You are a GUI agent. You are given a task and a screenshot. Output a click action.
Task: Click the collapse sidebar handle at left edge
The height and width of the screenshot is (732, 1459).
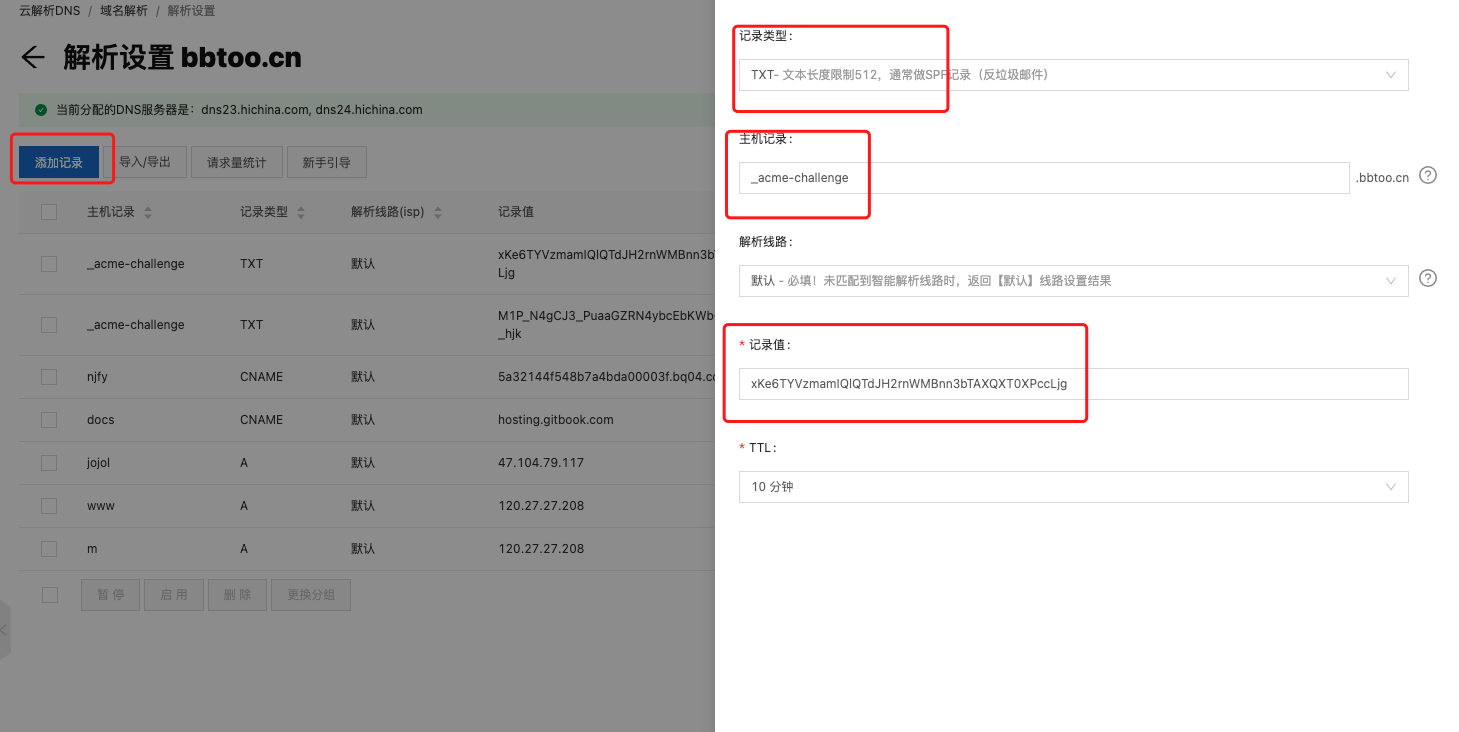[4, 630]
